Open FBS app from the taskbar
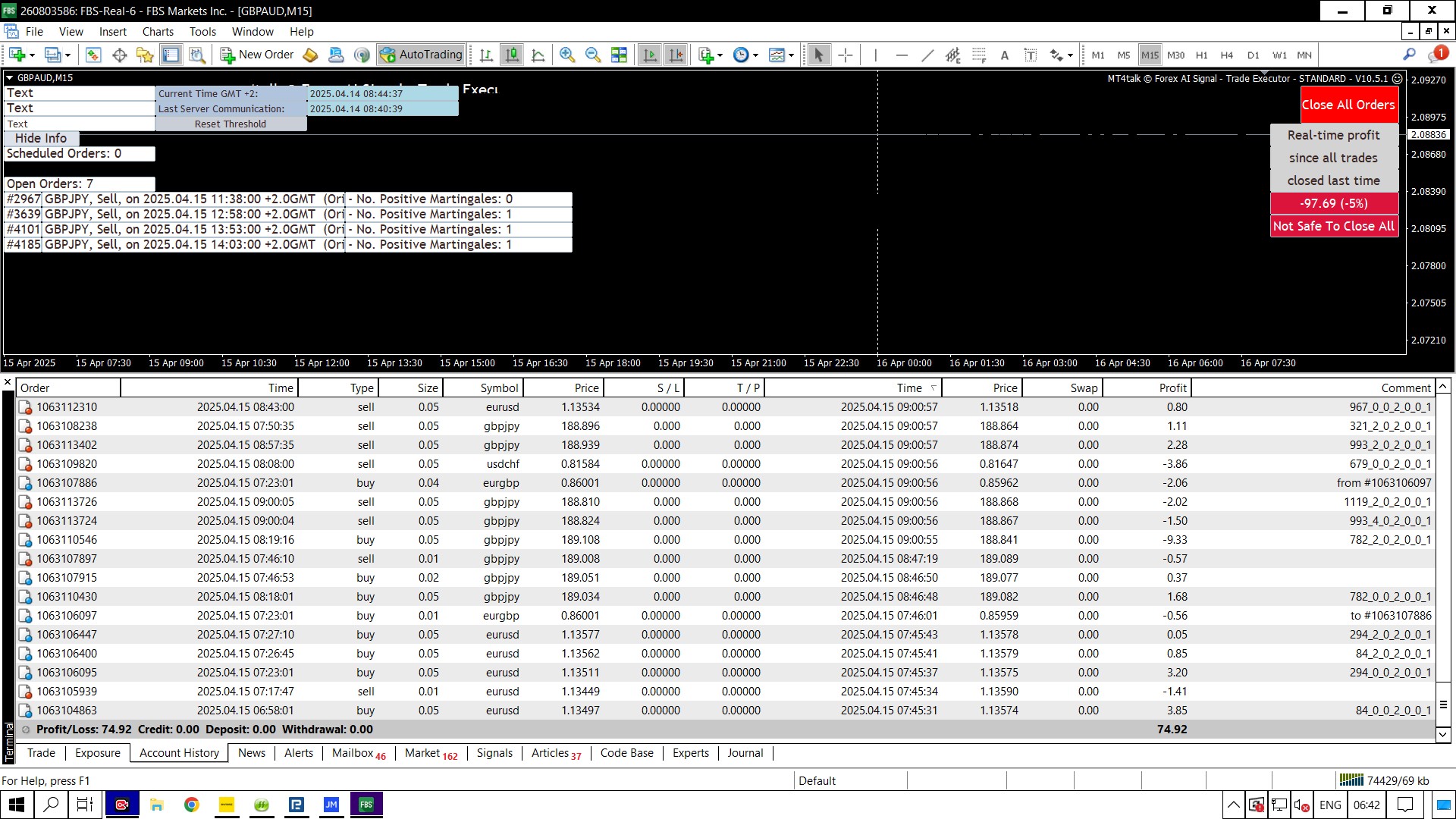This screenshot has height=819, width=1456. coord(366,805)
